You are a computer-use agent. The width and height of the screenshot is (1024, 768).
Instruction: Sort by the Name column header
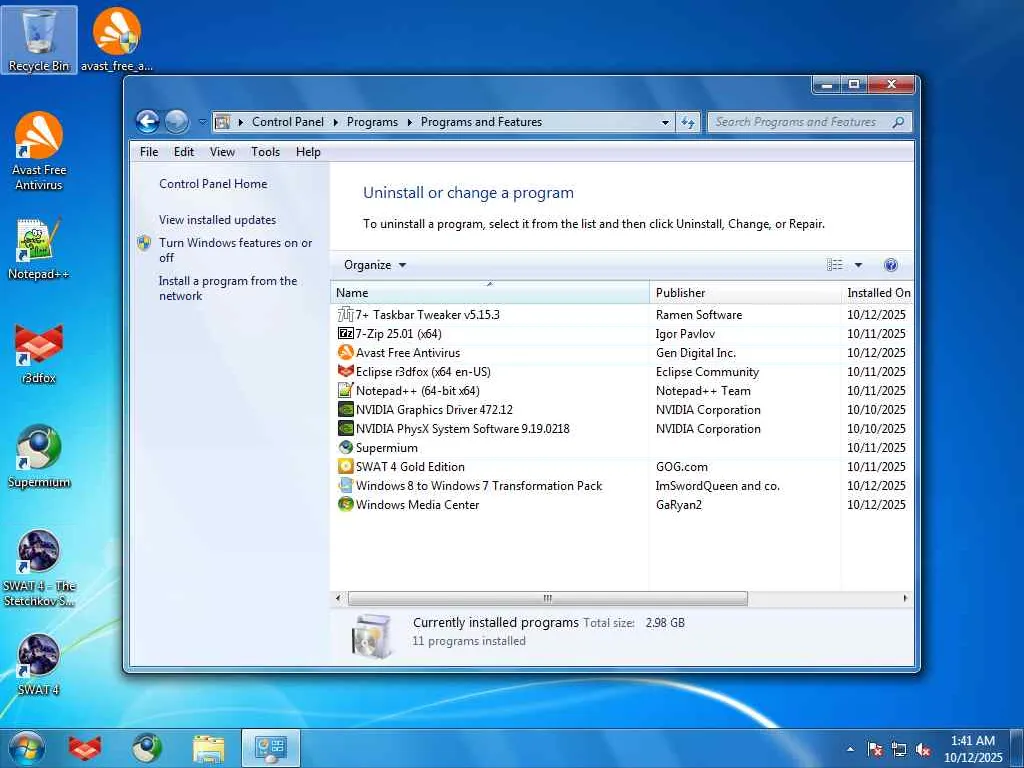490,293
